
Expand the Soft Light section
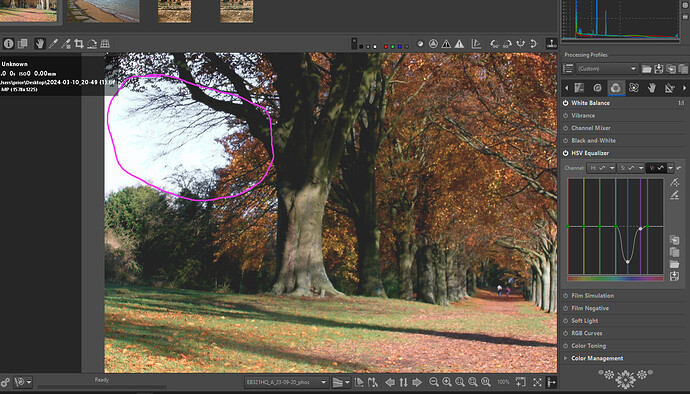tap(584, 321)
